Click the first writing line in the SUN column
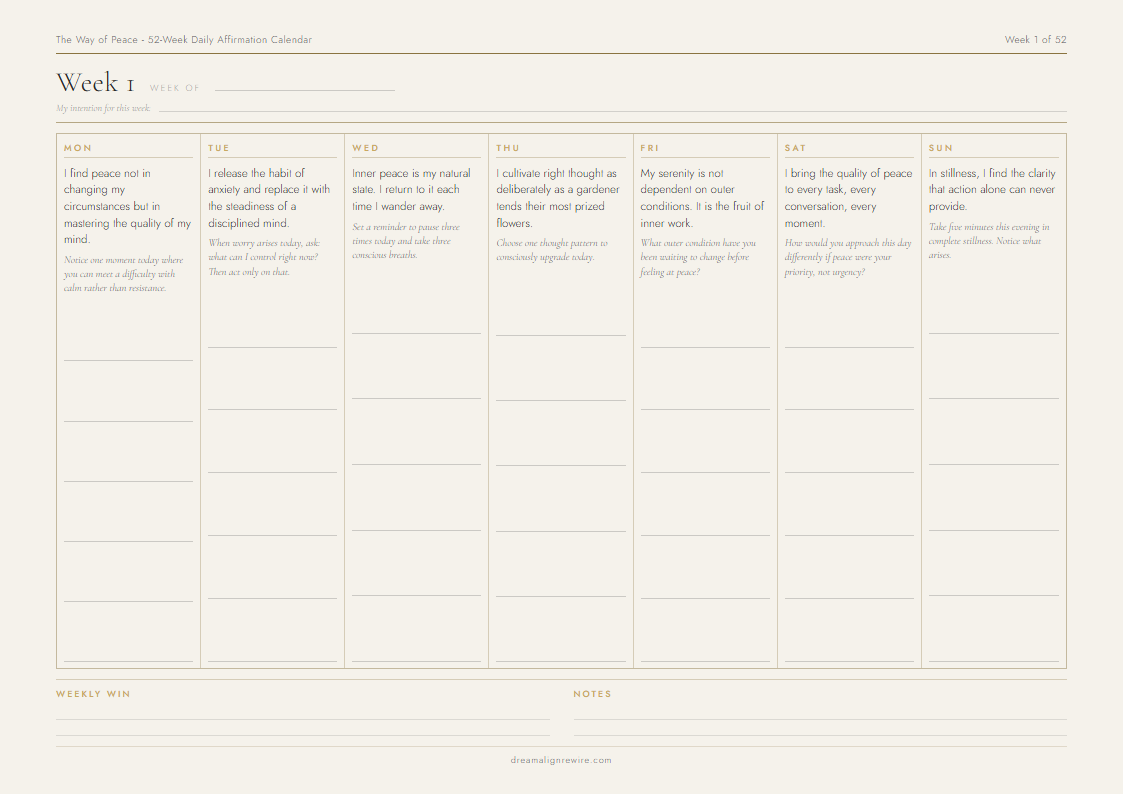Viewport: 1123px width, 794px height. [993, 333]
